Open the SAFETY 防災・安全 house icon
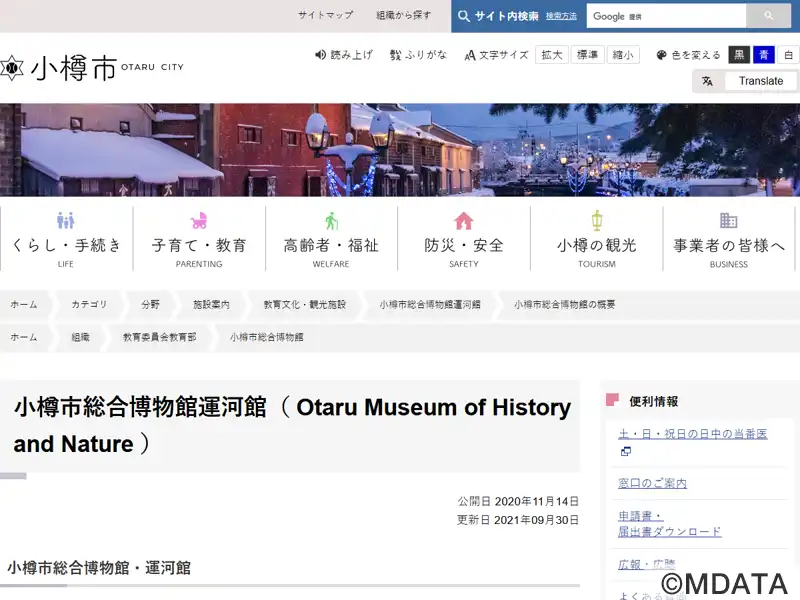This screenshot has width=800, height=600. point(463,221)
